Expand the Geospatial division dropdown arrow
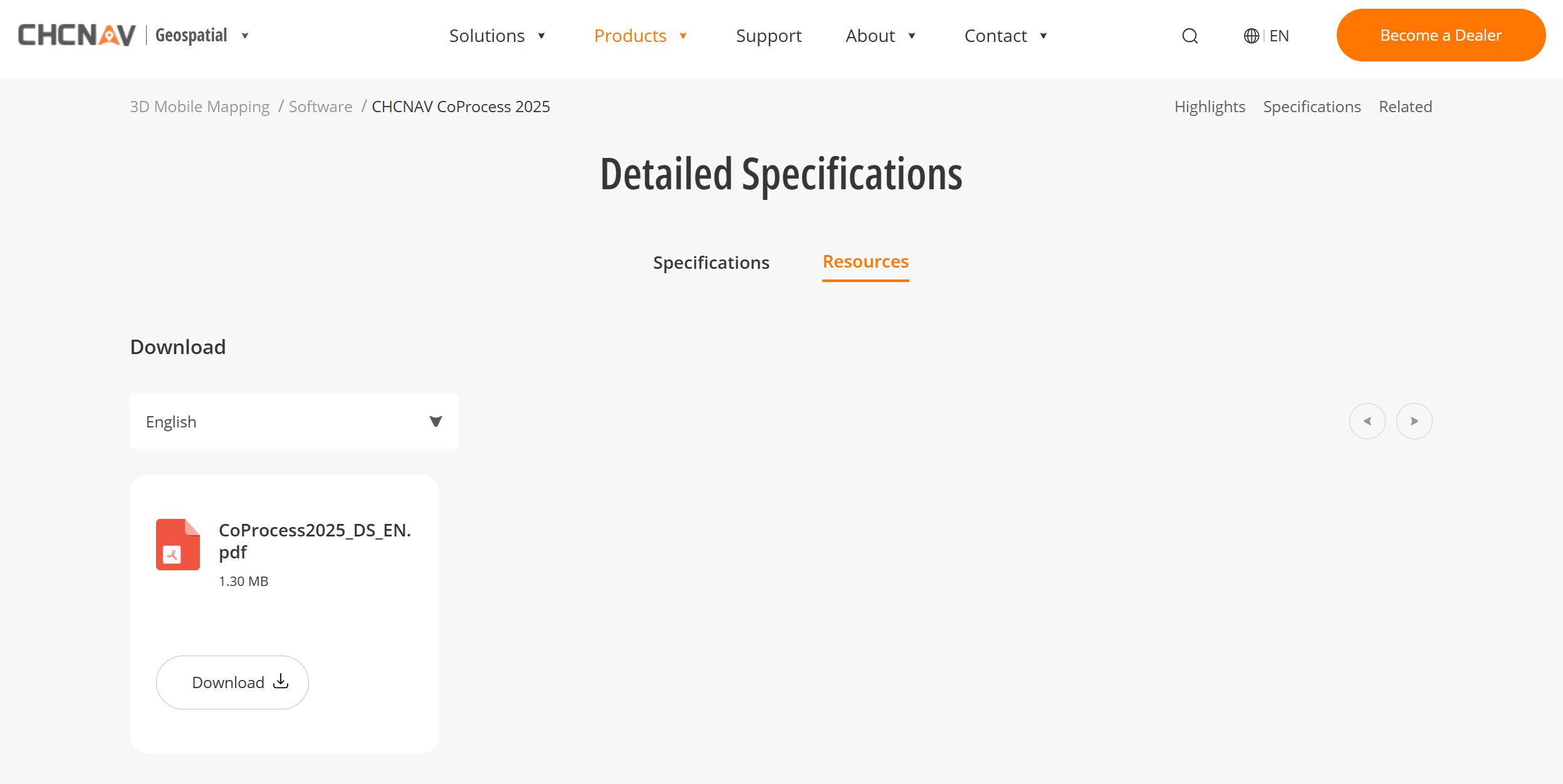Image resolution: width=1563 pixels, height=784 pixels. coord(245,36)
